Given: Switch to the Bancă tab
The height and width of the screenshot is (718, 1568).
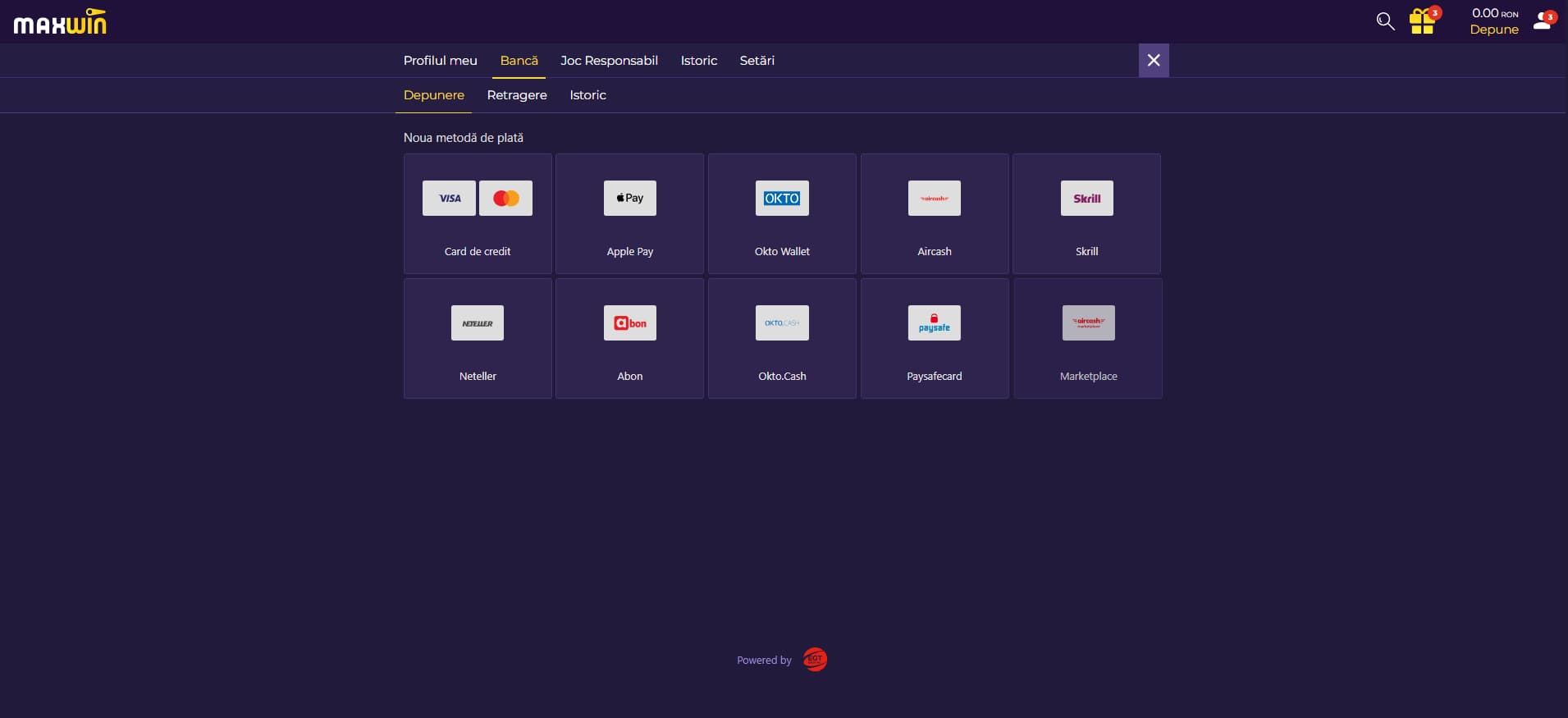Looking at the screenshot, I should pos(519,61).
